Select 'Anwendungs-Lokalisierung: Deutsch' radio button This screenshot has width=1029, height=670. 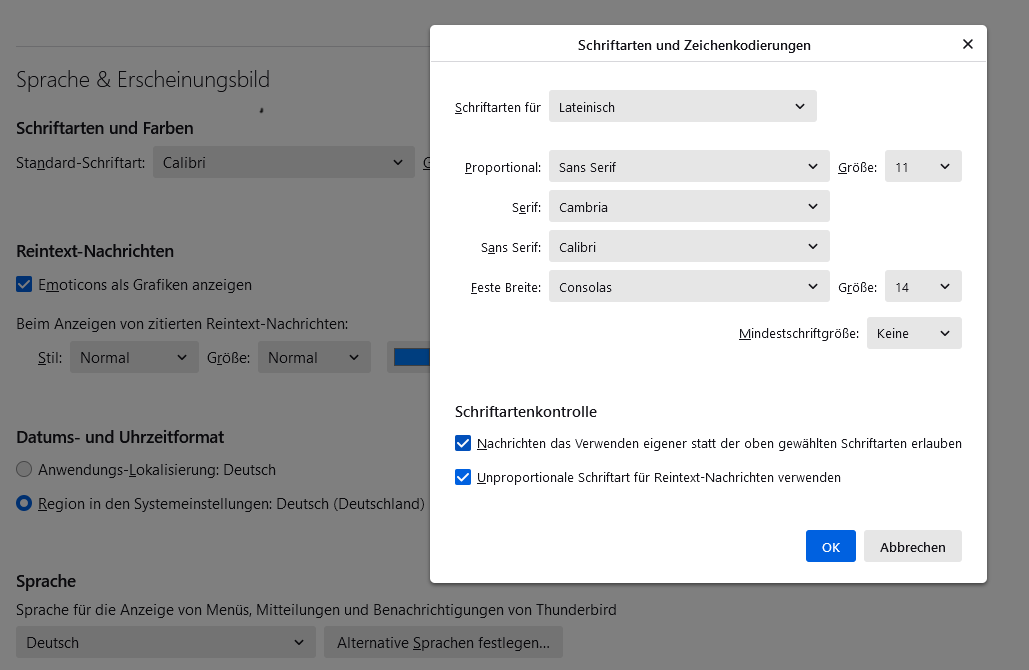click(x=25, y=470)
